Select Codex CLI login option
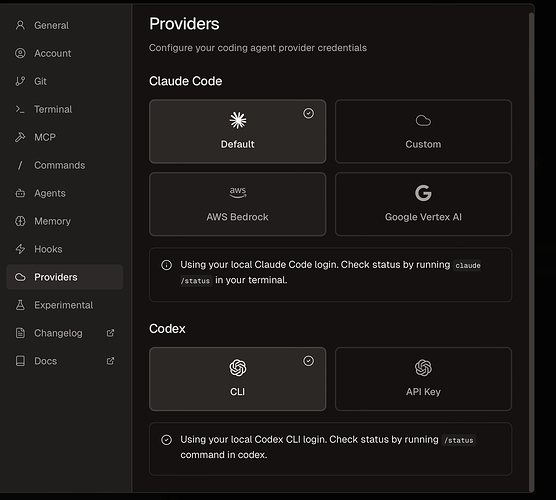The height and width of the screenshot is (500, 556). tap(238, 379)
